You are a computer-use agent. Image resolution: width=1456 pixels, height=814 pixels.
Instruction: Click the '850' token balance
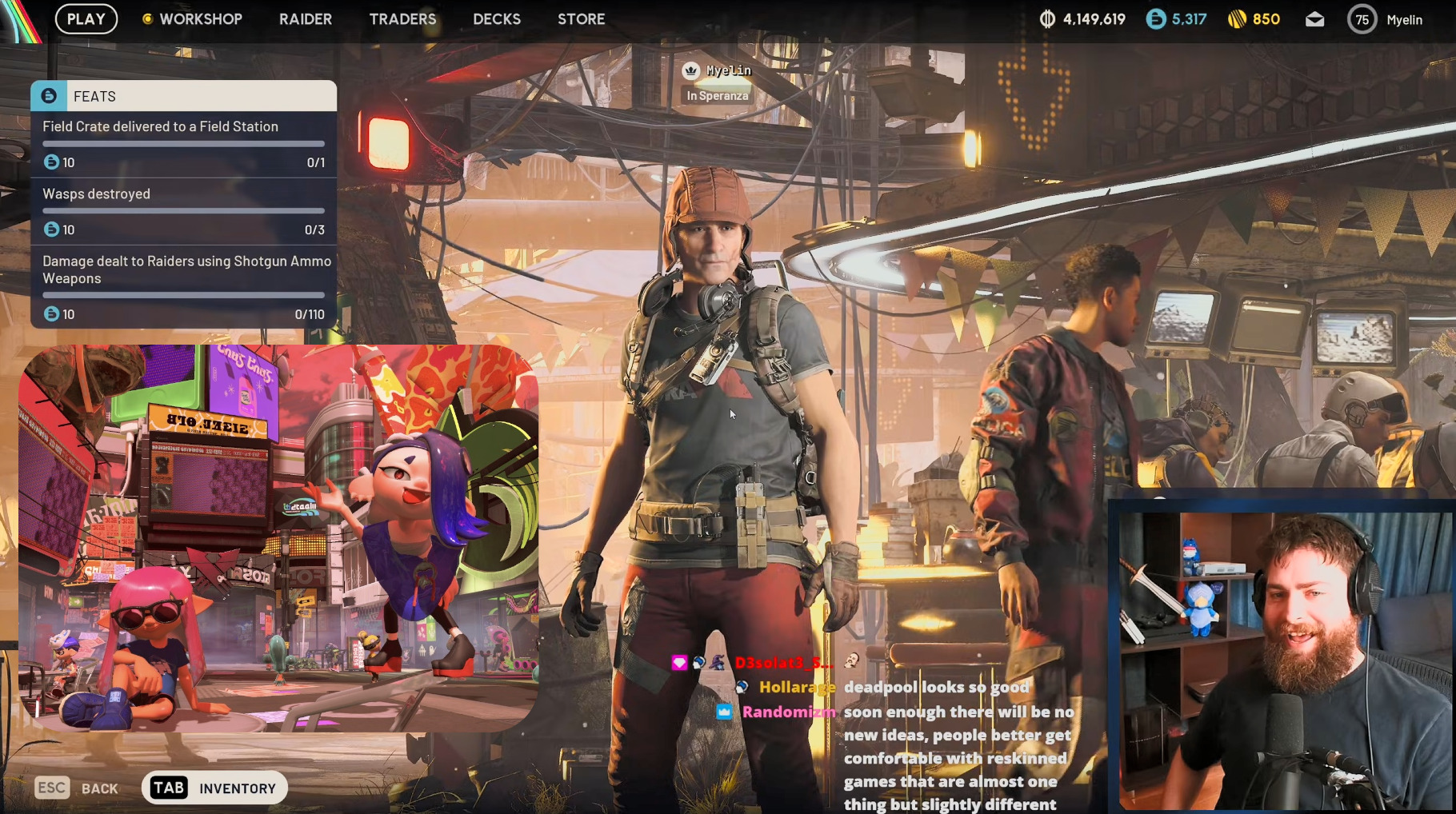[1266, 19]
